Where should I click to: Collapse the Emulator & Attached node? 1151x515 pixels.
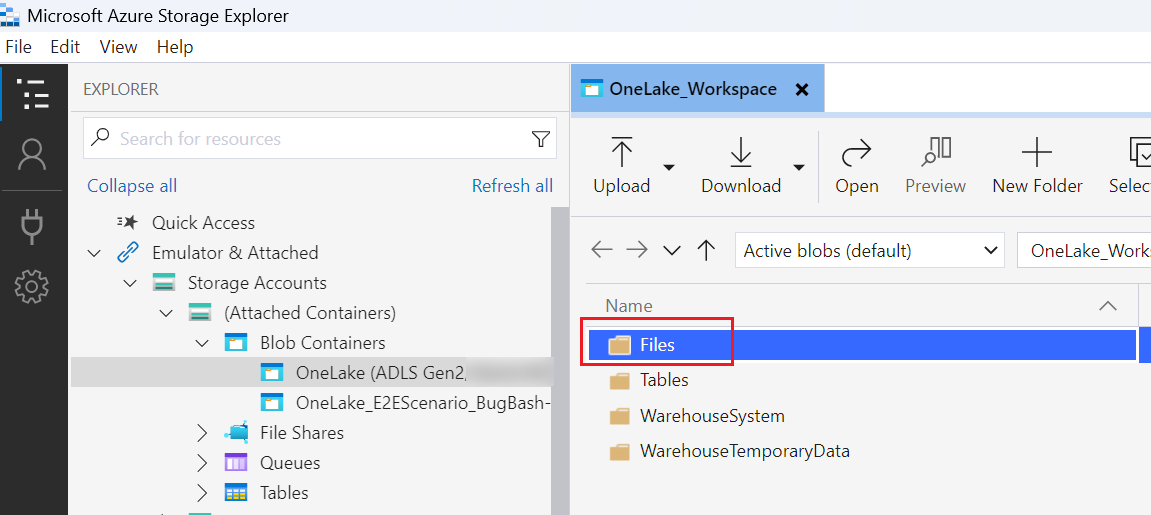pyautogui.click(x=94, y=253)
